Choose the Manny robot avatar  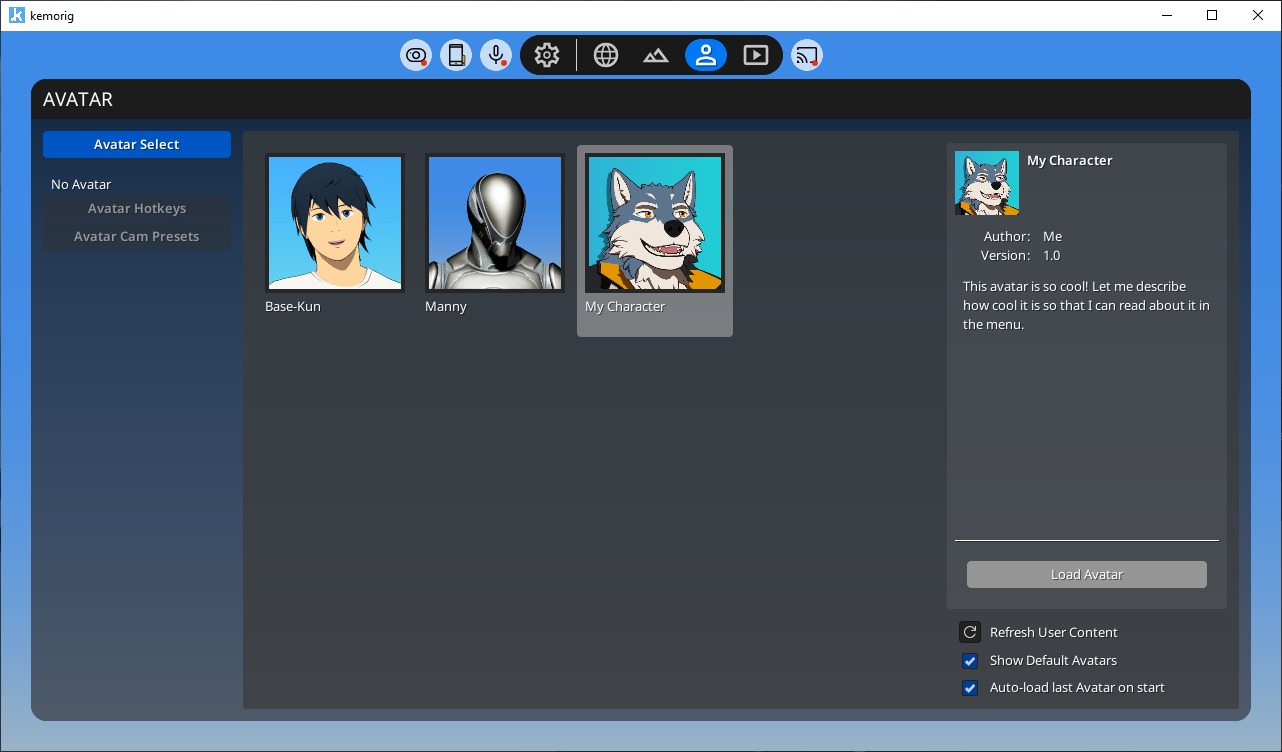pyautogui.click(x=495, y=223)
